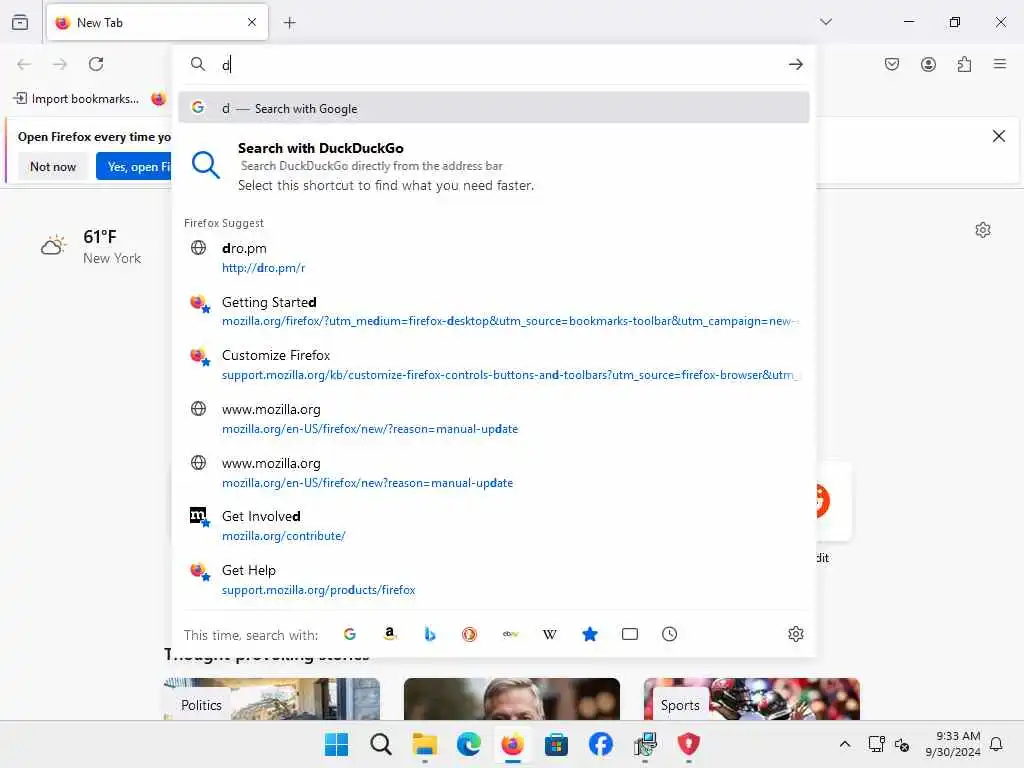Open the notifications bell in taskbar
1024x768 pixels.
pyautogui.click(x=996, y=744)
